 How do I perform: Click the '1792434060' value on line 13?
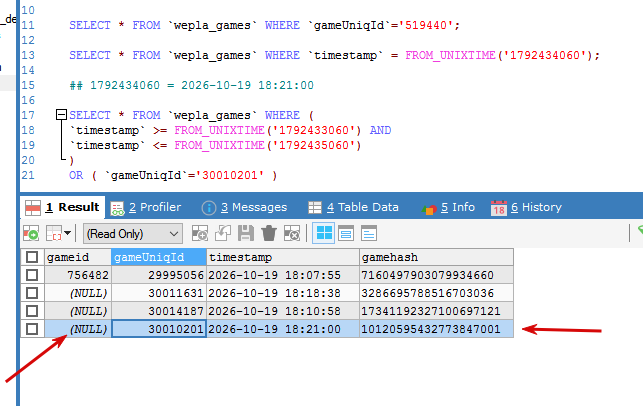(x=545, y=55)
